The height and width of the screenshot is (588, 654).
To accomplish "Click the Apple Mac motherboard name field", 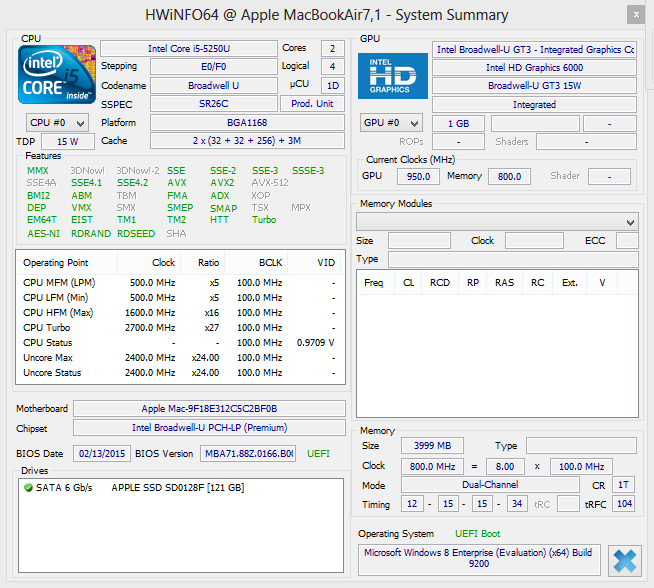I will (x=209, y=409).
